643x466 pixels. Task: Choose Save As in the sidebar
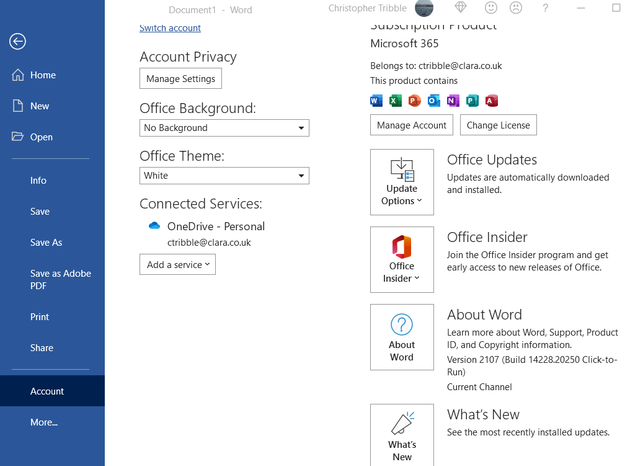52,242
